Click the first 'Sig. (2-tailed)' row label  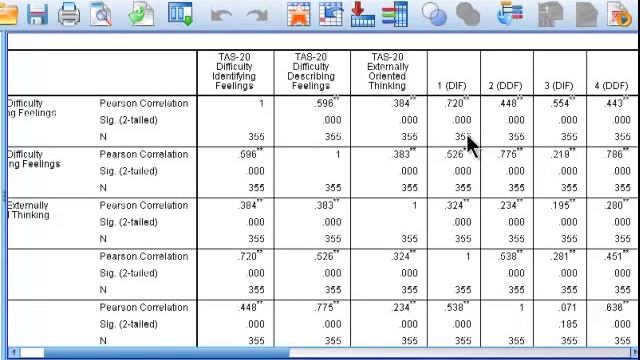(128, 120)
